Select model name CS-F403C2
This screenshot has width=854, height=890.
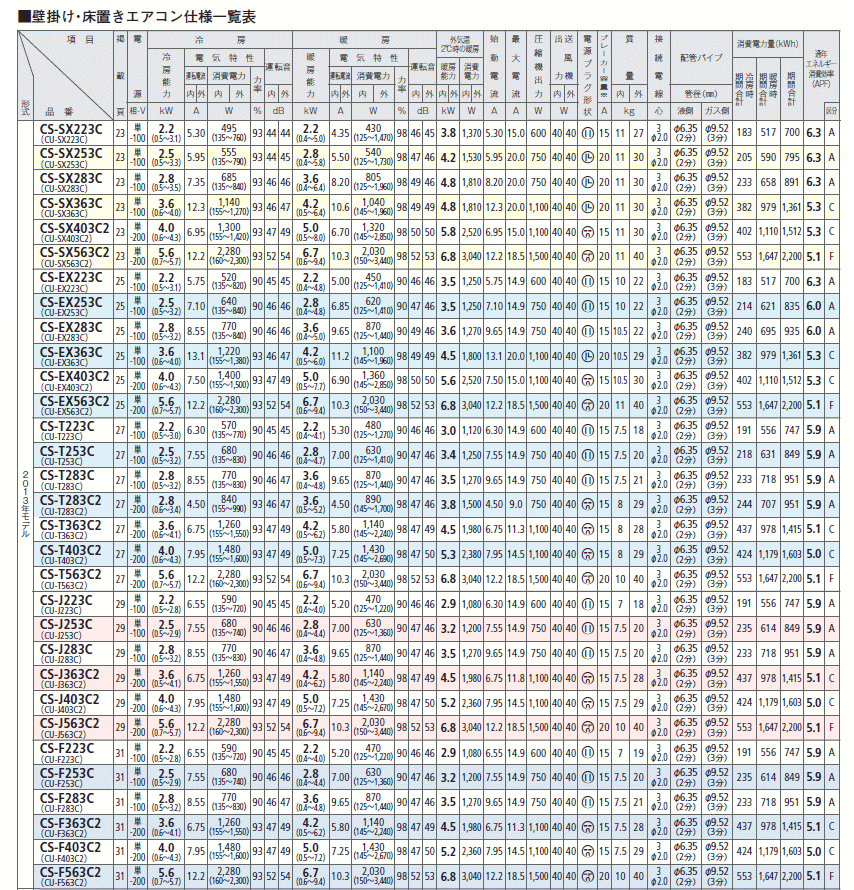click(70, 847)
